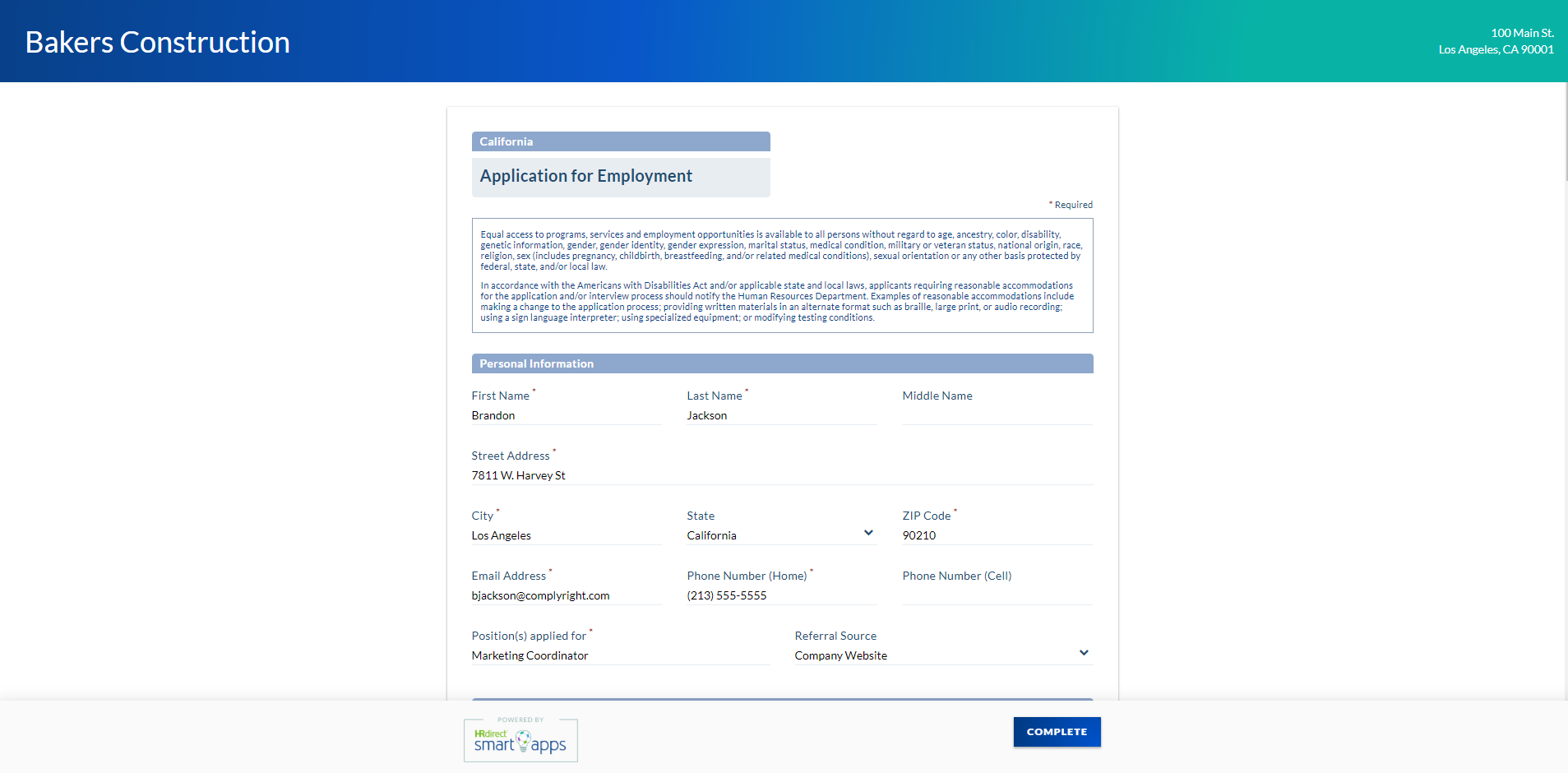
Task: Click the Street Address field
Action: click(781, 475)
